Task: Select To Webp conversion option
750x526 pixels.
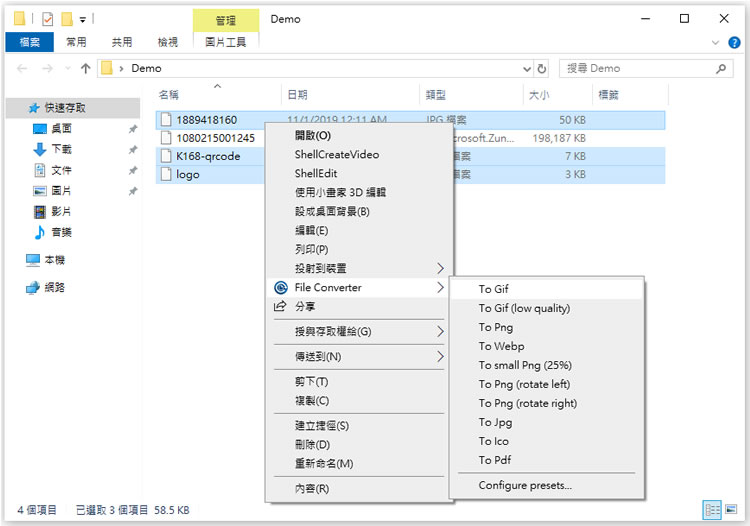Action: pos(501,346)
